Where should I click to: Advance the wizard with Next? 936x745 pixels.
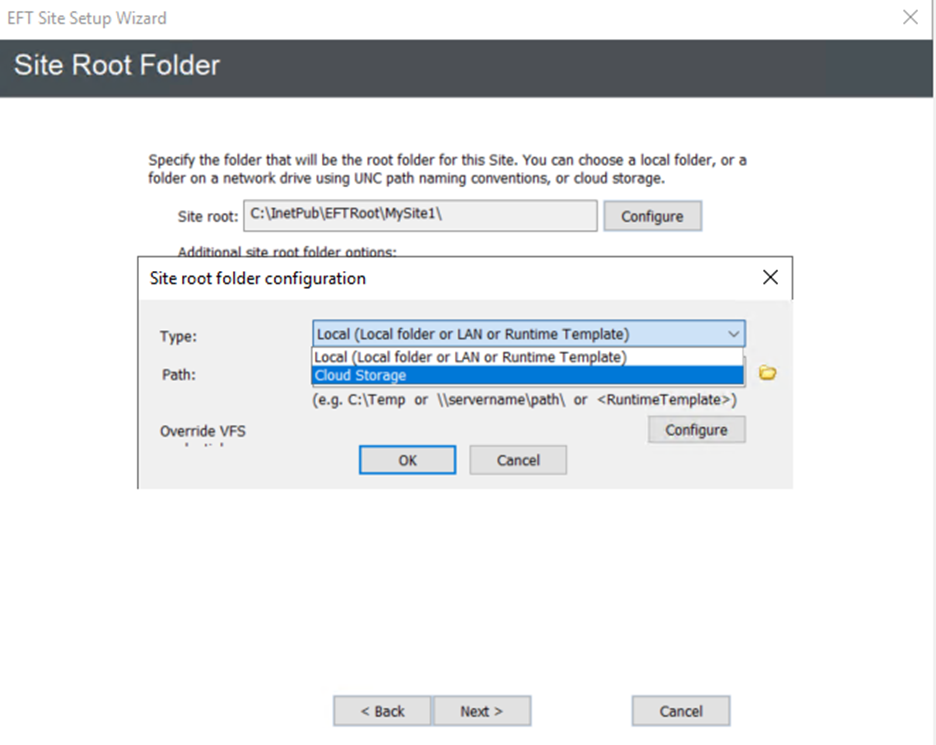coord(482,711)
